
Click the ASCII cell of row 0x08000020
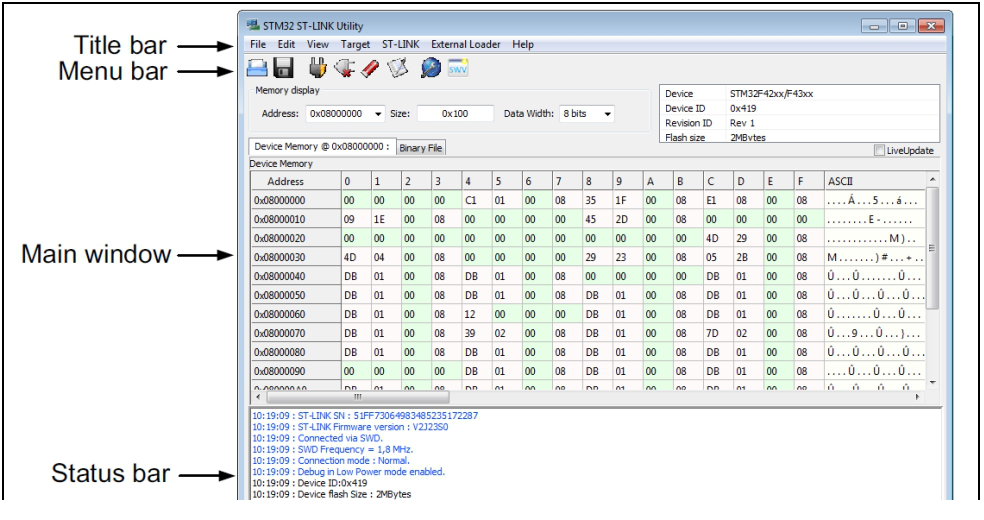pos(875,238)
